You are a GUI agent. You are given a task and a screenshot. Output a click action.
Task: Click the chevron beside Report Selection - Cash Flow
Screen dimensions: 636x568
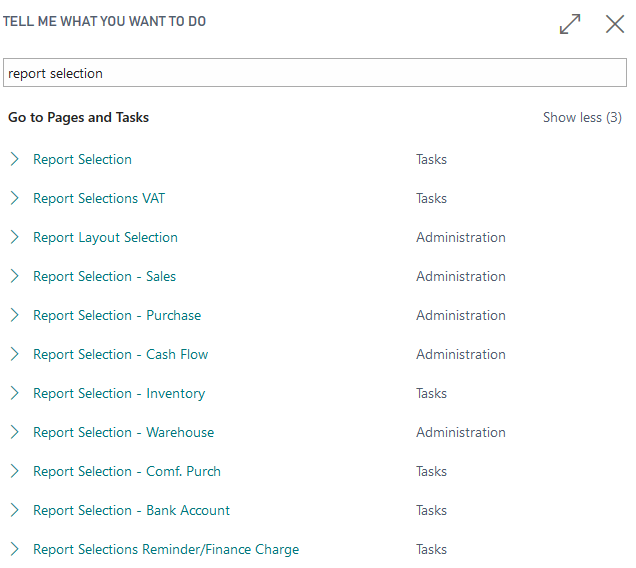pyautogui.click(x=15, y=354)
